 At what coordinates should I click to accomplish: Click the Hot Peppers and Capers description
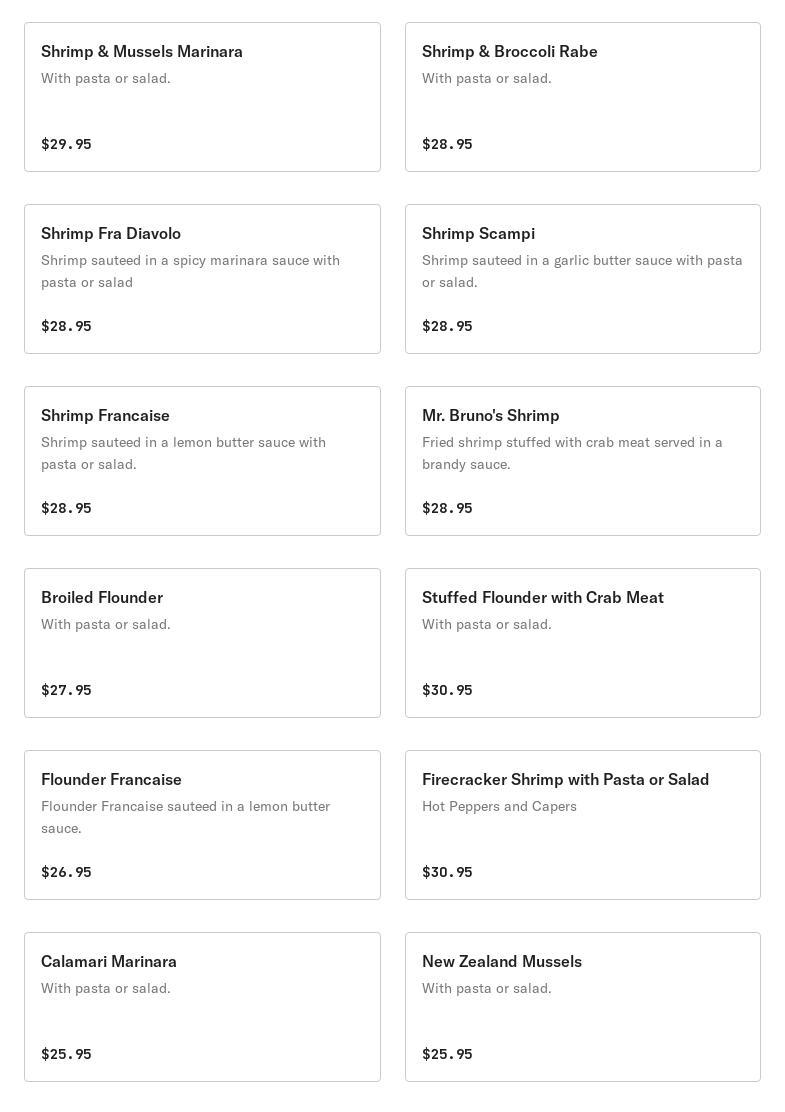pyautogui.click(x=499, y=806)
